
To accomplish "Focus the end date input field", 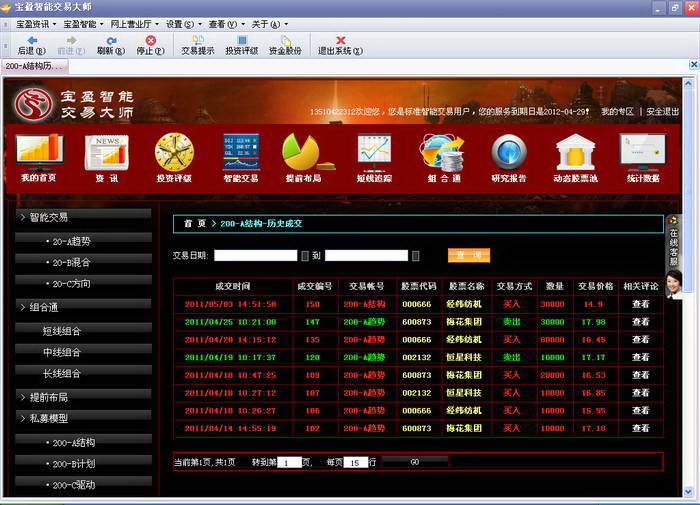I will (367, 255).
